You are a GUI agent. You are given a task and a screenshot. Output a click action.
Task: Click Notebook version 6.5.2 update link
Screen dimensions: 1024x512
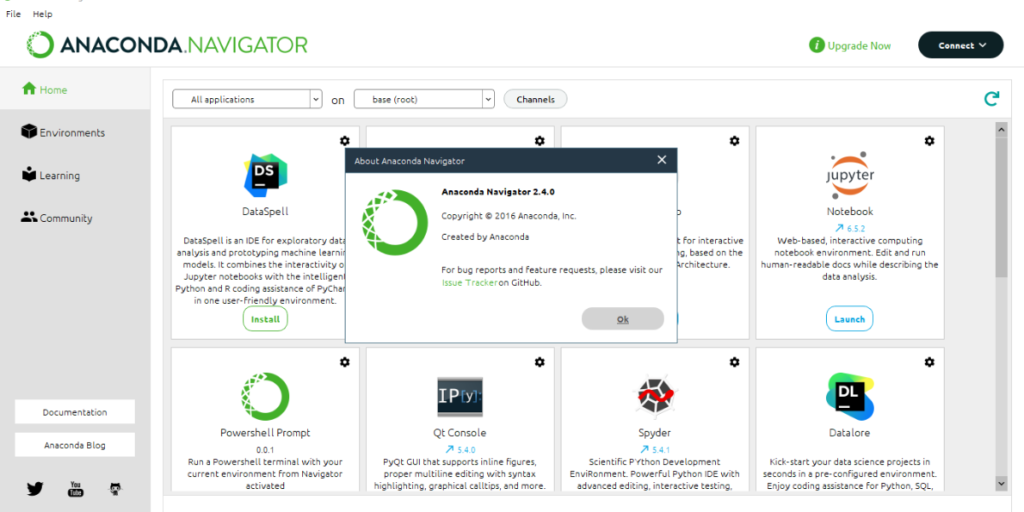click(850, 229)
